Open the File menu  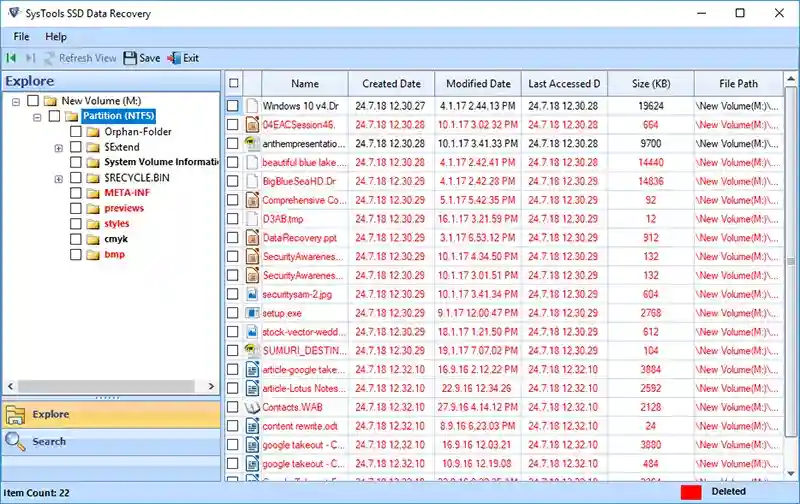pos(21,37)
